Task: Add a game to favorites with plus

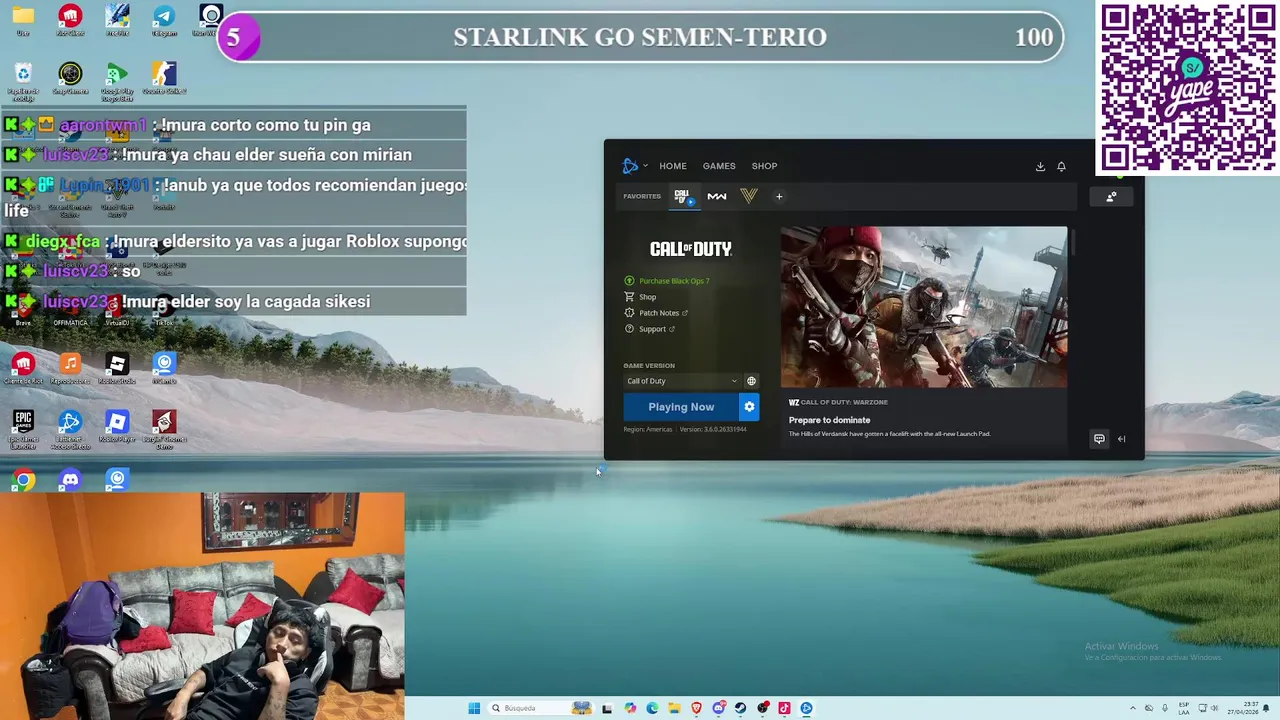Action: tap(779, 196)
